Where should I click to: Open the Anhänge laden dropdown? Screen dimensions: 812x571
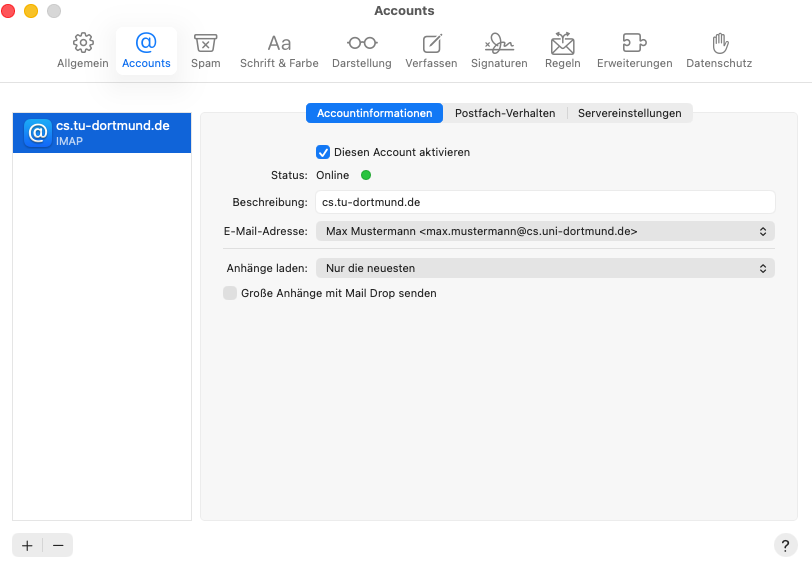click(545, 268)
